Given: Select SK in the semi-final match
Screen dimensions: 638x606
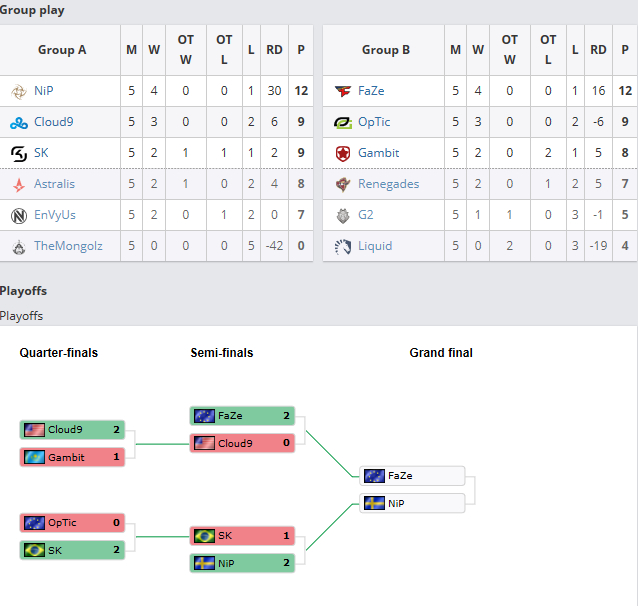Looking at the screenshot, I should [x=242, y=536].
